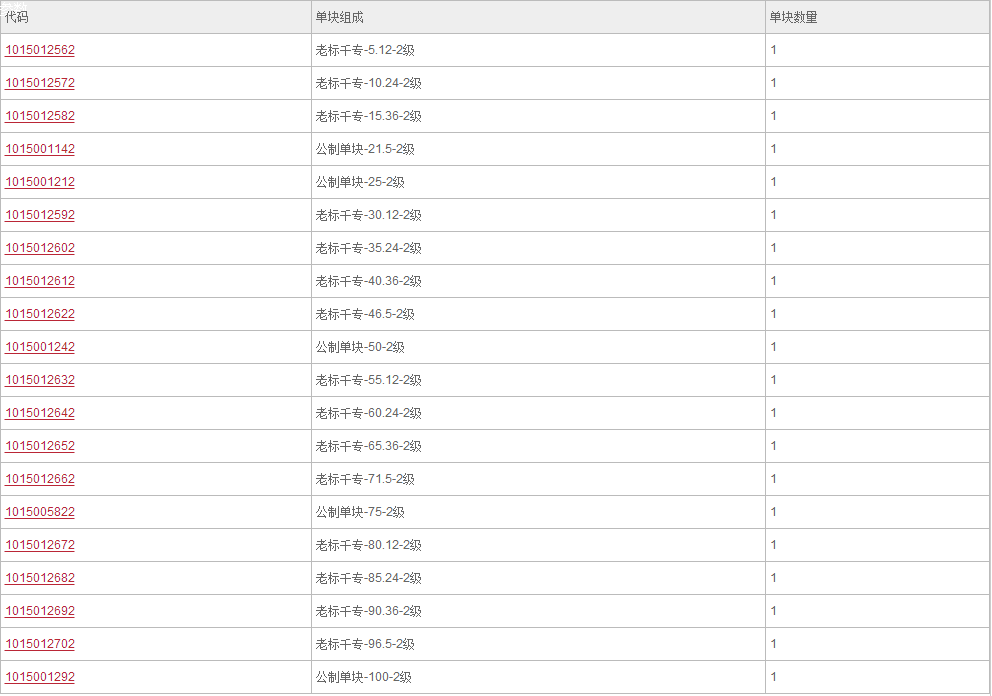The height and width of the screenshot is (696, 992).
Task: Select cell 老标千专-5.12-2级
Action: [x=538, y=50]
